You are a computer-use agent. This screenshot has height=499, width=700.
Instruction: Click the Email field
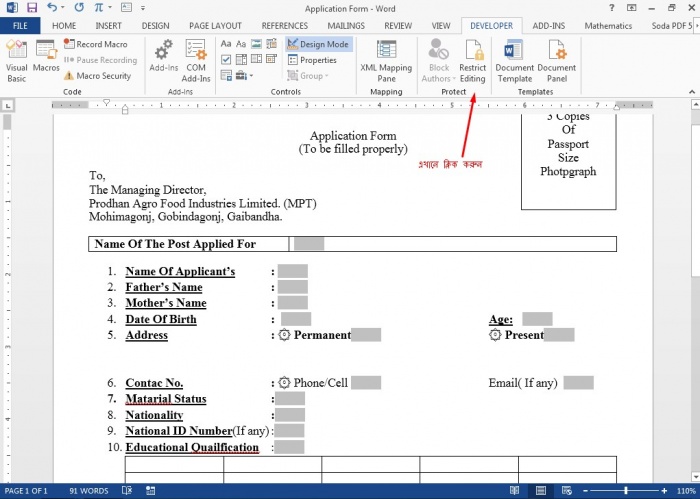tap(578, 383)
